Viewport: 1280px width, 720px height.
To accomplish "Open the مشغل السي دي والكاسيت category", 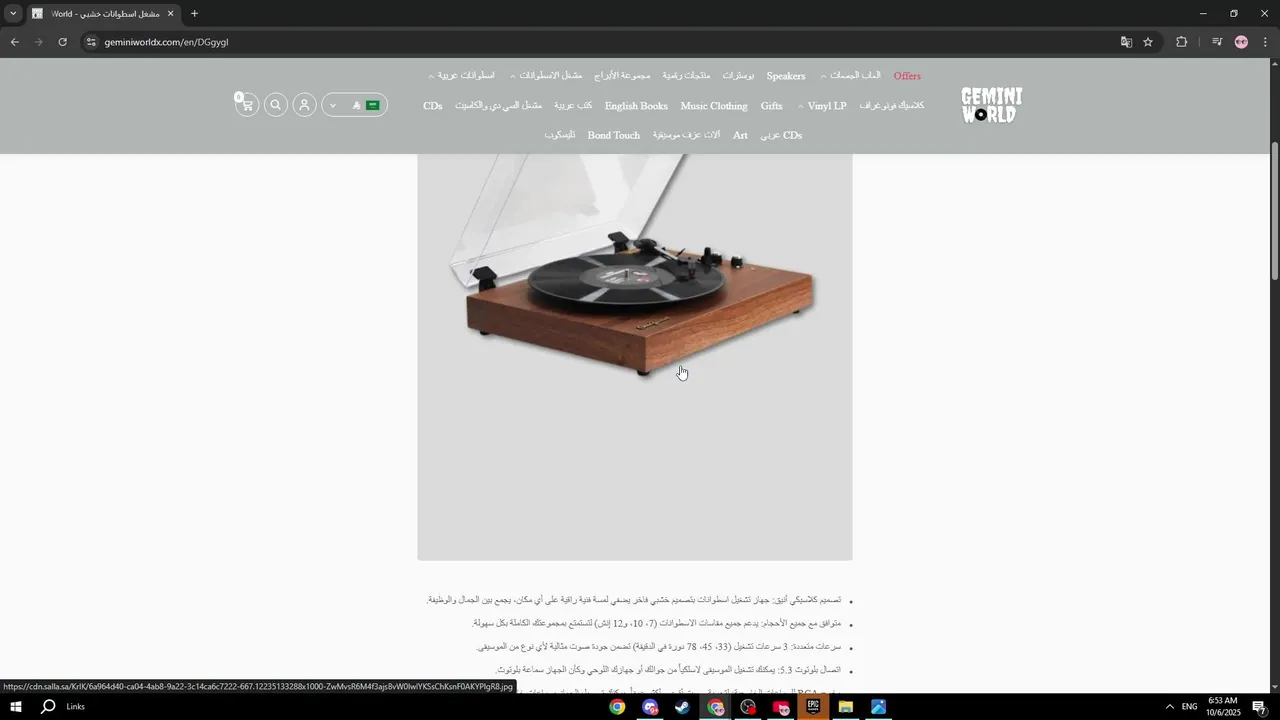I will pos(498,106).
